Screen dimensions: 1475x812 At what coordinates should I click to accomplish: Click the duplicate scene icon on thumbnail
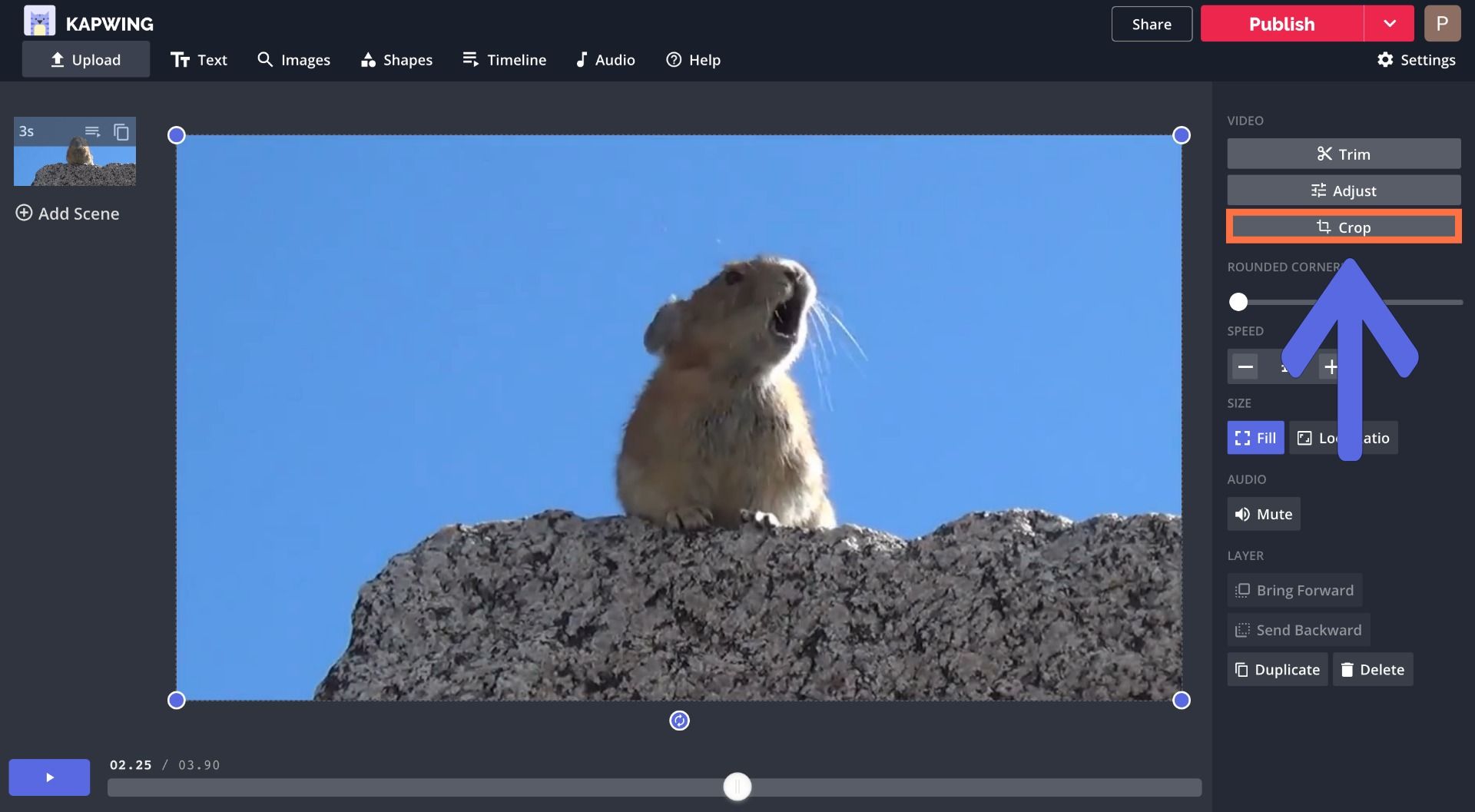(121, 132)
